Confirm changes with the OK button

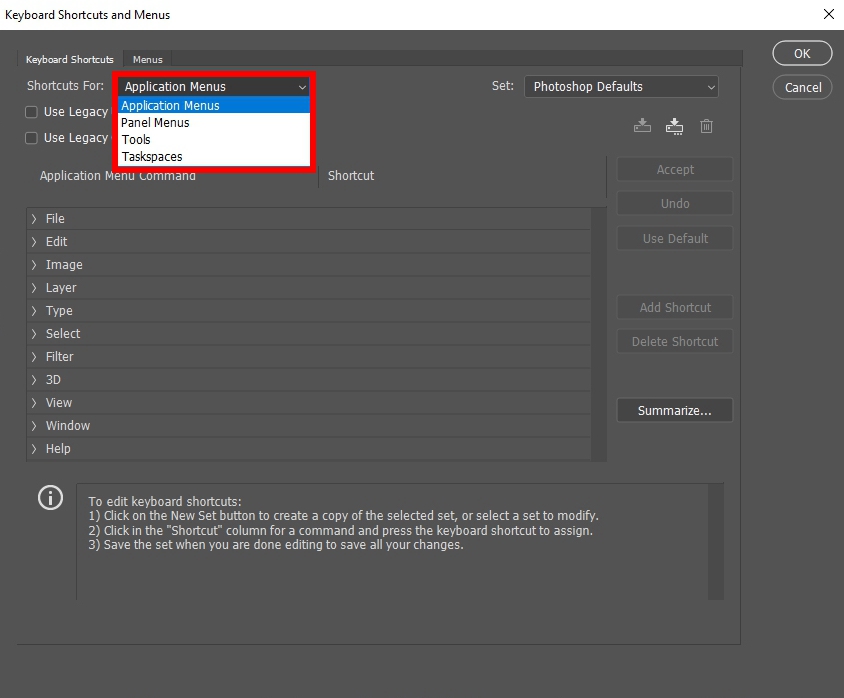coord(801,53)
